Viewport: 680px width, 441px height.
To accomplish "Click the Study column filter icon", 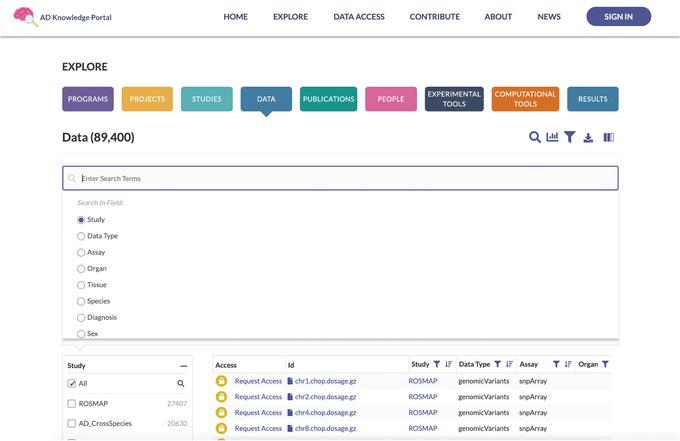I will 437,365.
